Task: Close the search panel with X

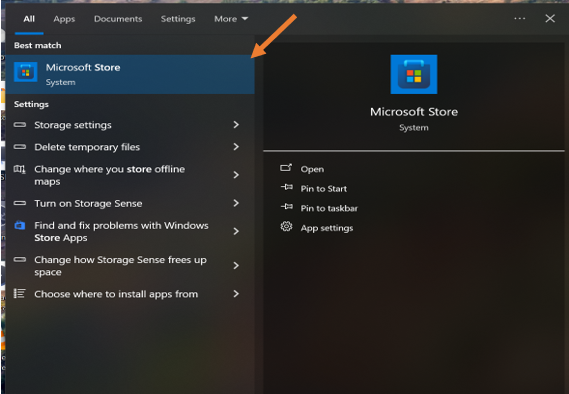Action: pos(550,19)
